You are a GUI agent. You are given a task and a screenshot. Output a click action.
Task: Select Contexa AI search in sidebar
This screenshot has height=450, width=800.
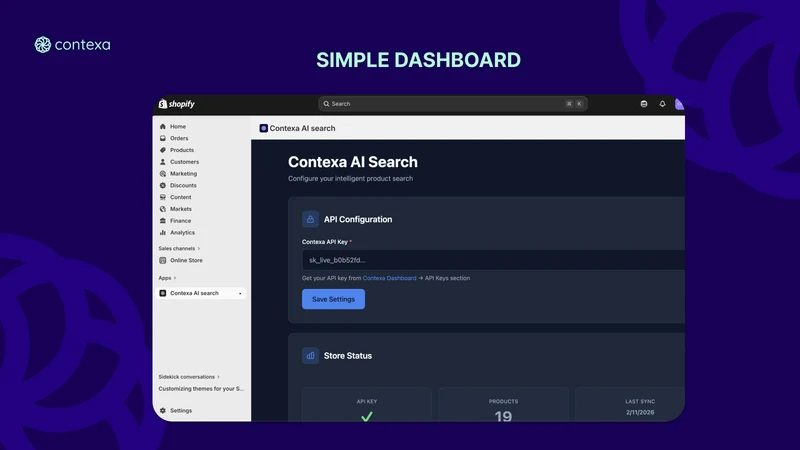[x=202, y=293]
